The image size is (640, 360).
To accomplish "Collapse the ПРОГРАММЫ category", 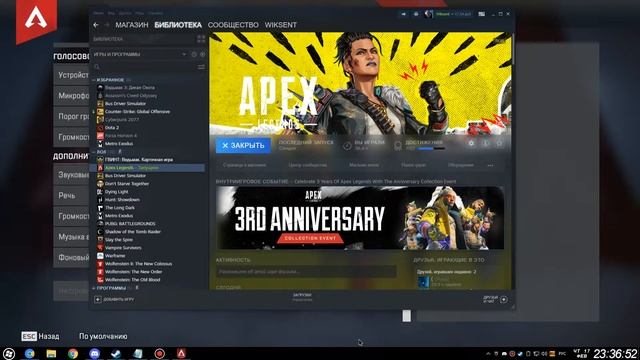I will coord(94,288).
